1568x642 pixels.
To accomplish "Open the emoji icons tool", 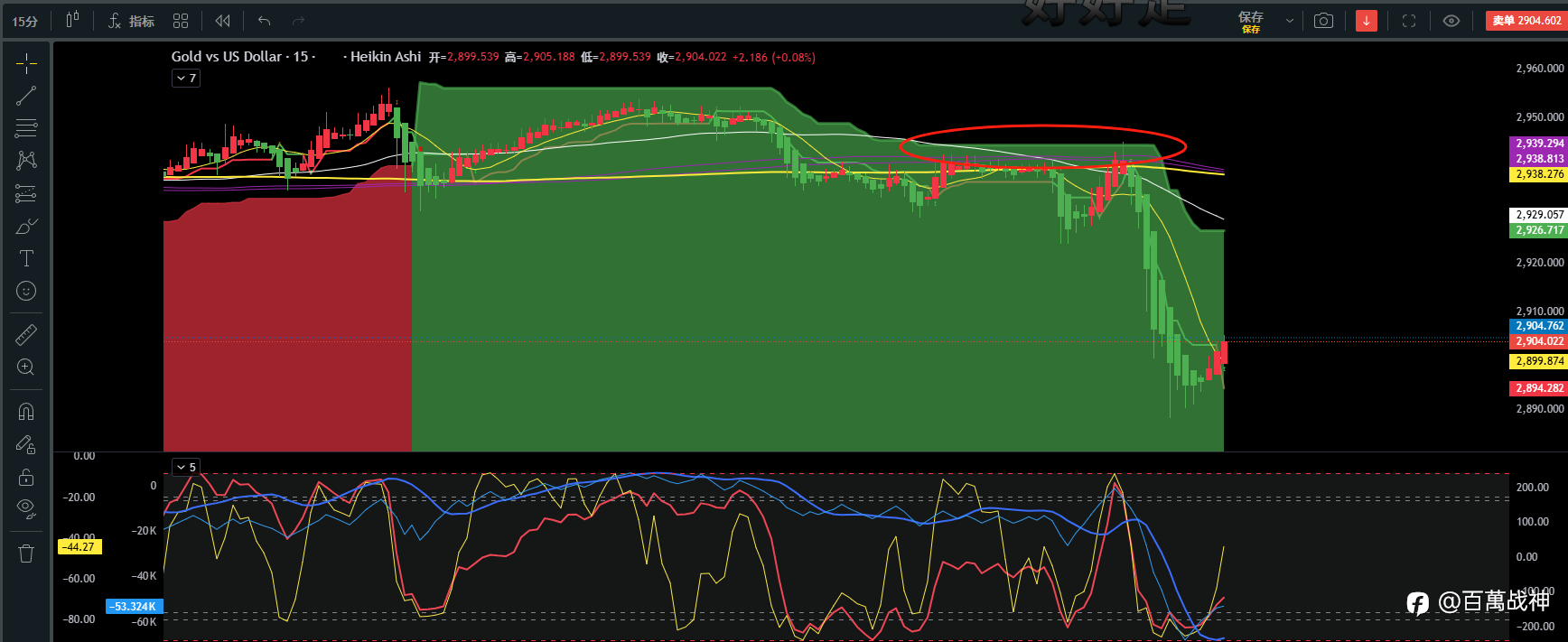I will [26, 291].
